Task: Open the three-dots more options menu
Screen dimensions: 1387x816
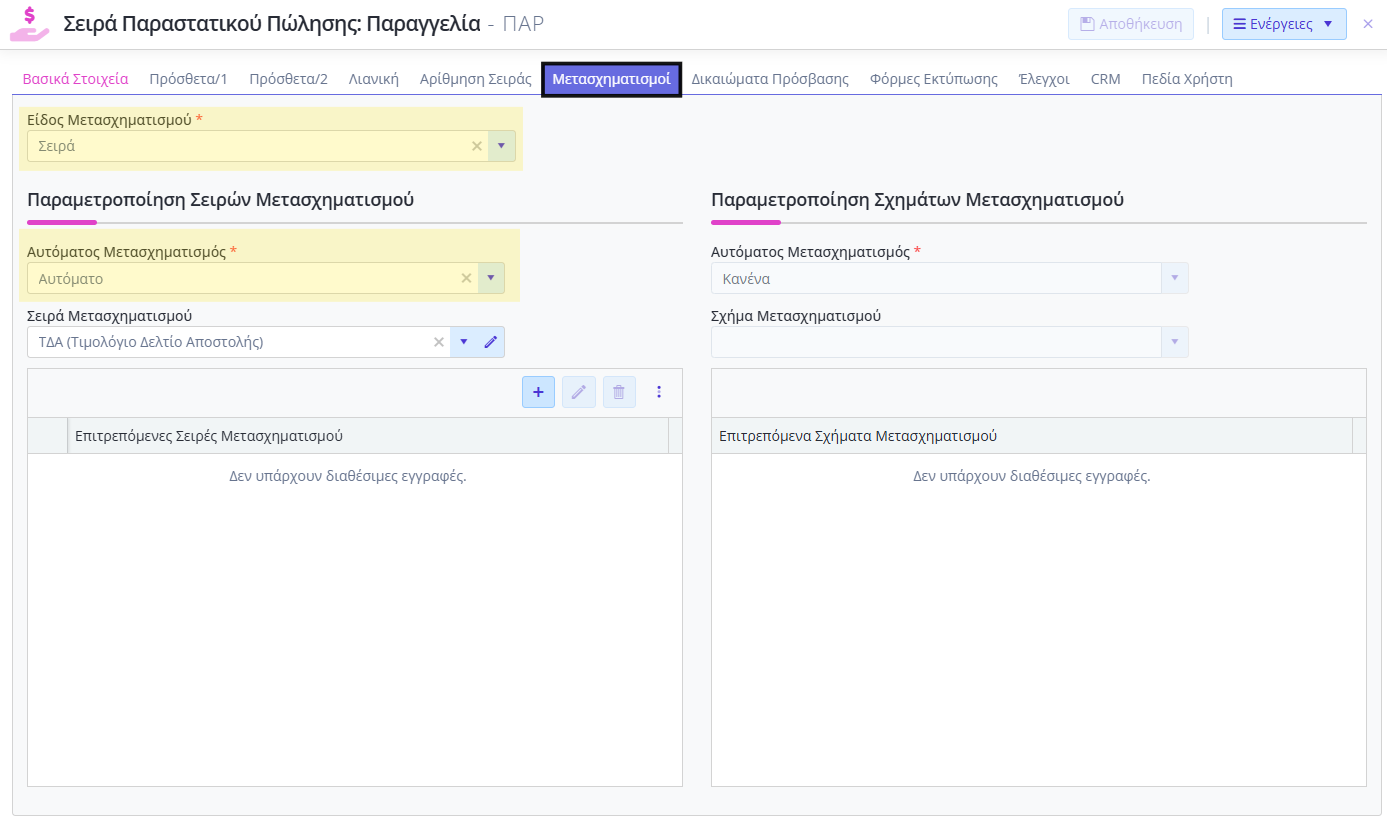Action: 659,392
